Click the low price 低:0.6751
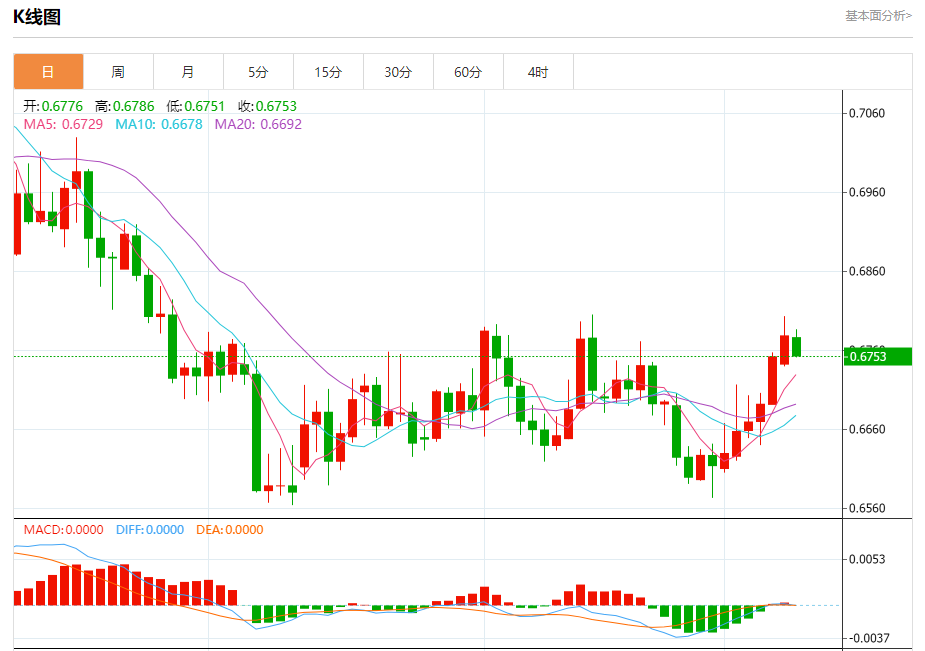925x651 pixels. coord(196,106)
